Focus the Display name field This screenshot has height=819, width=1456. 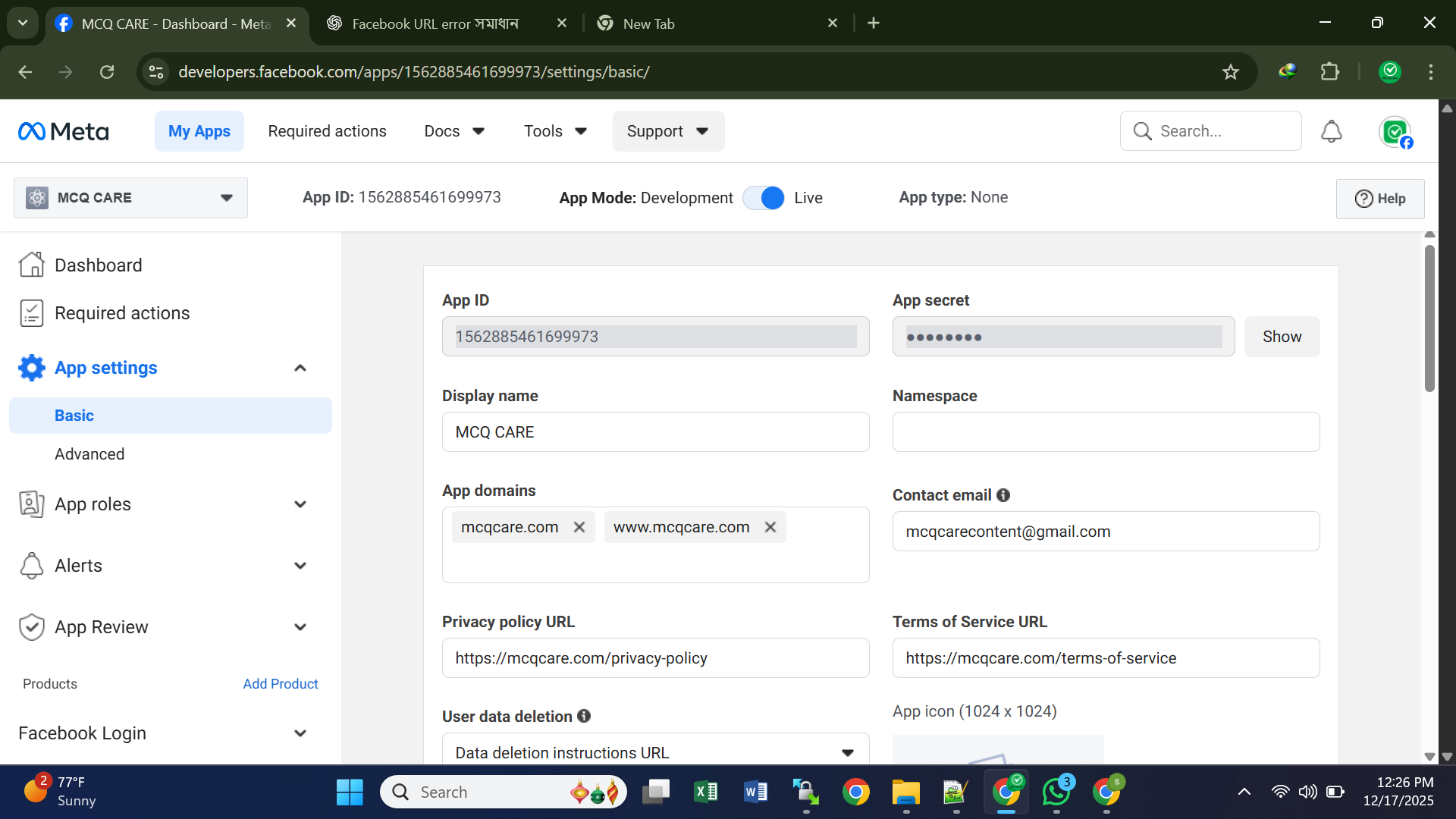point(656,432)
